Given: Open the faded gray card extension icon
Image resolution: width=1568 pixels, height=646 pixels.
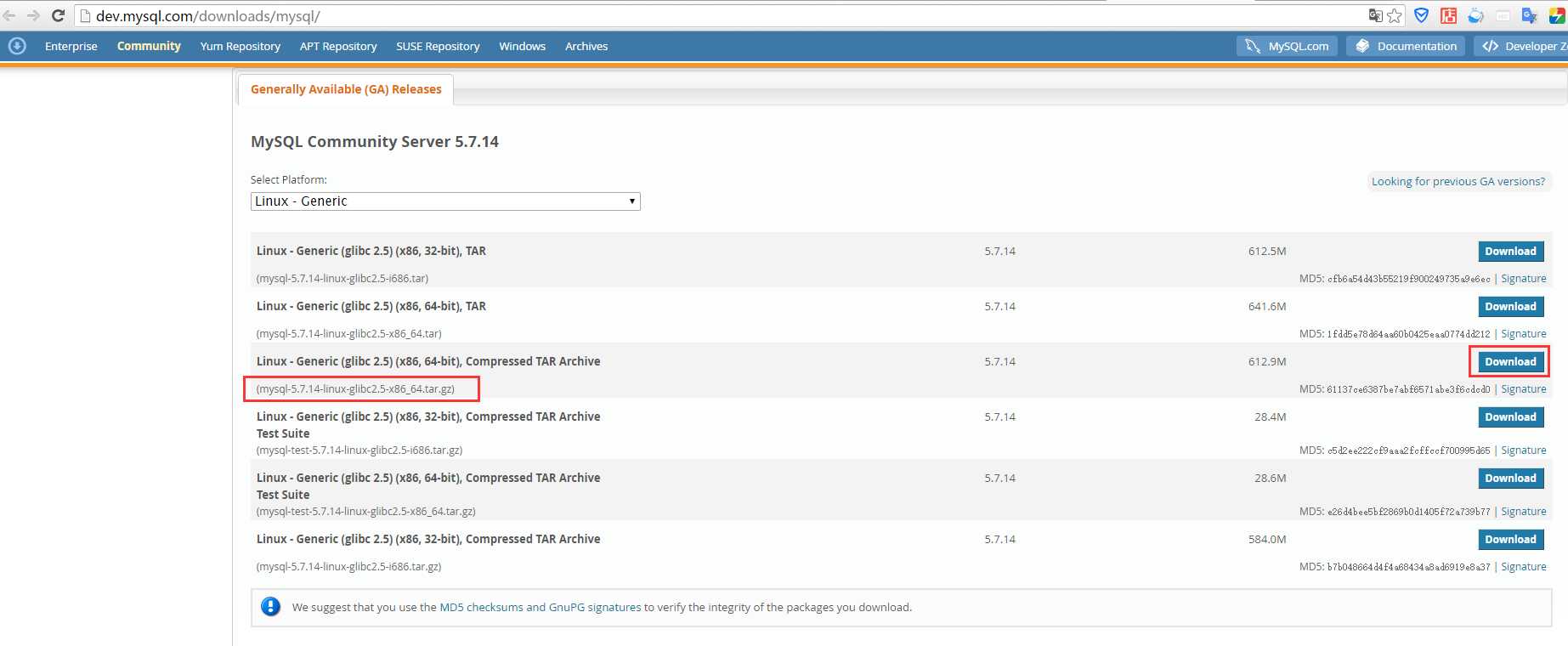Looking at the screenshot, I should tap(1503, 15).
